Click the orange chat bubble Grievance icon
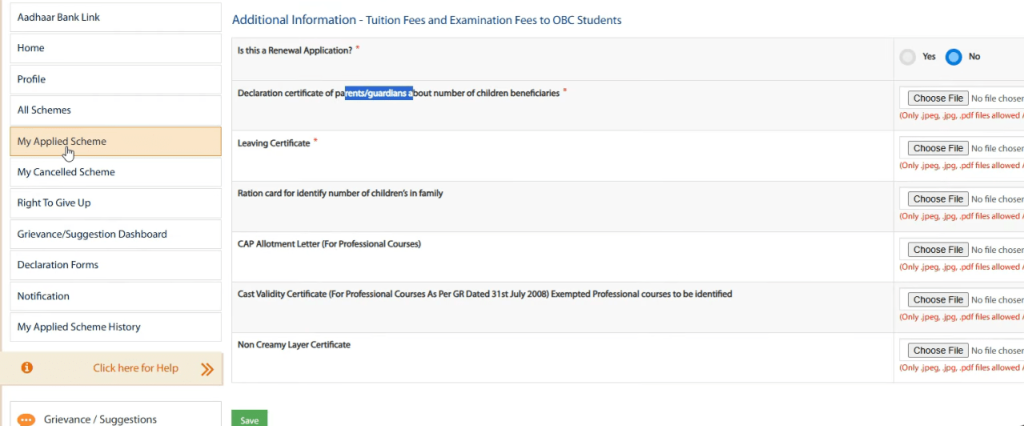The image size is (1024, 426). 27,420
